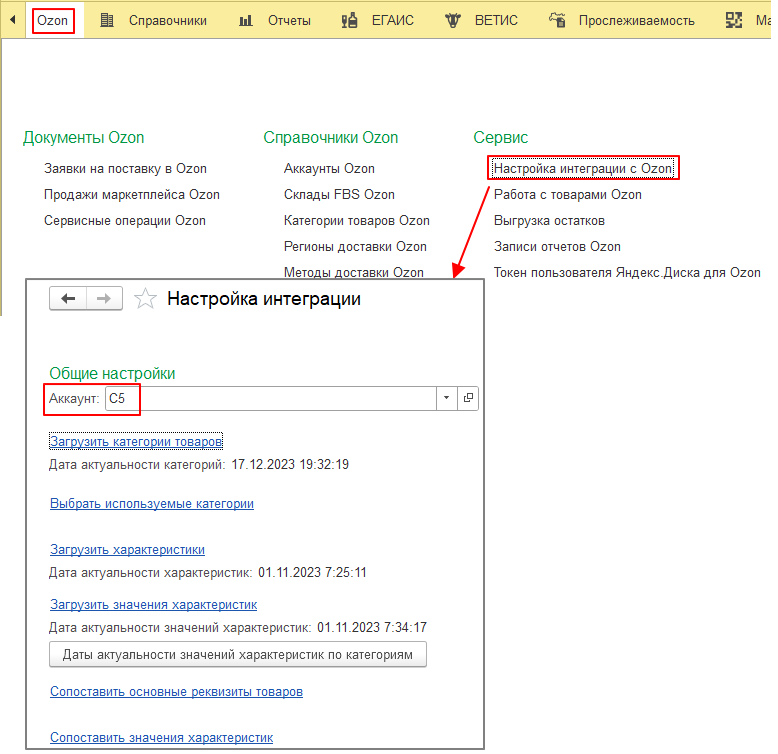Viewport: 778px width, 754px height.
Task: Click the ВЕТИС cow head icon
Action: (453, 20)
